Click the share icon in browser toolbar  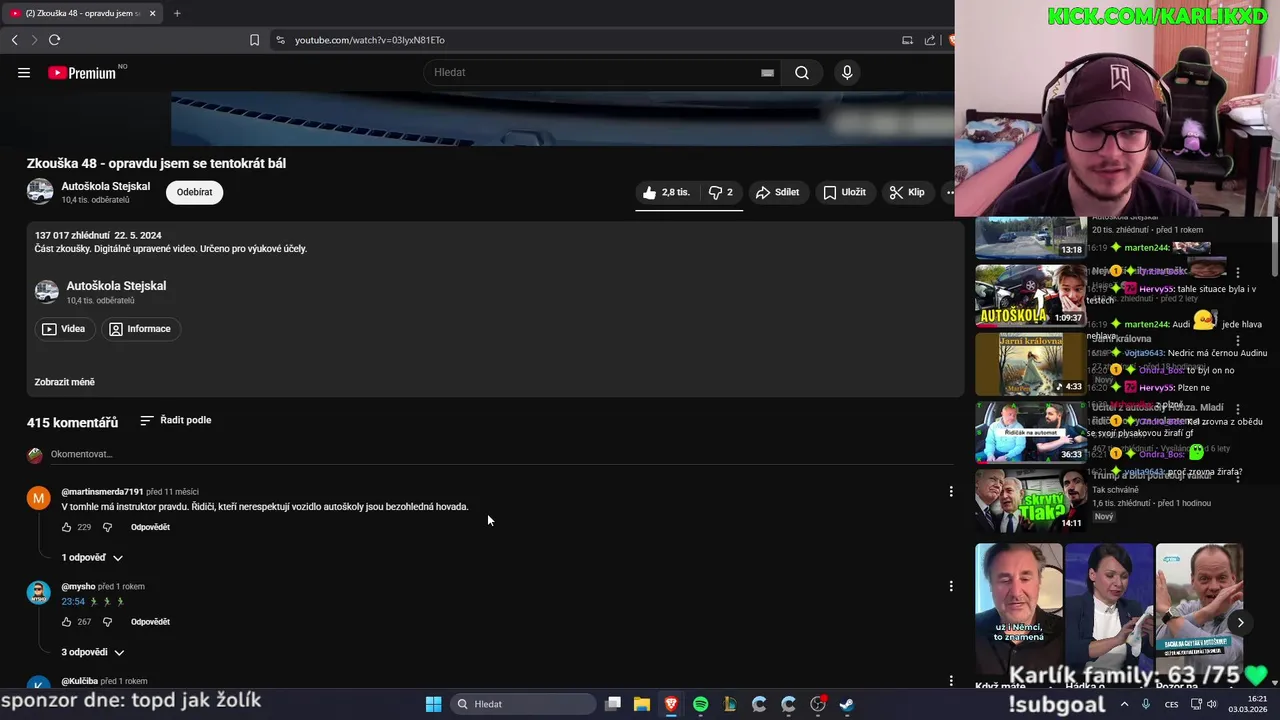coord(930,40)
